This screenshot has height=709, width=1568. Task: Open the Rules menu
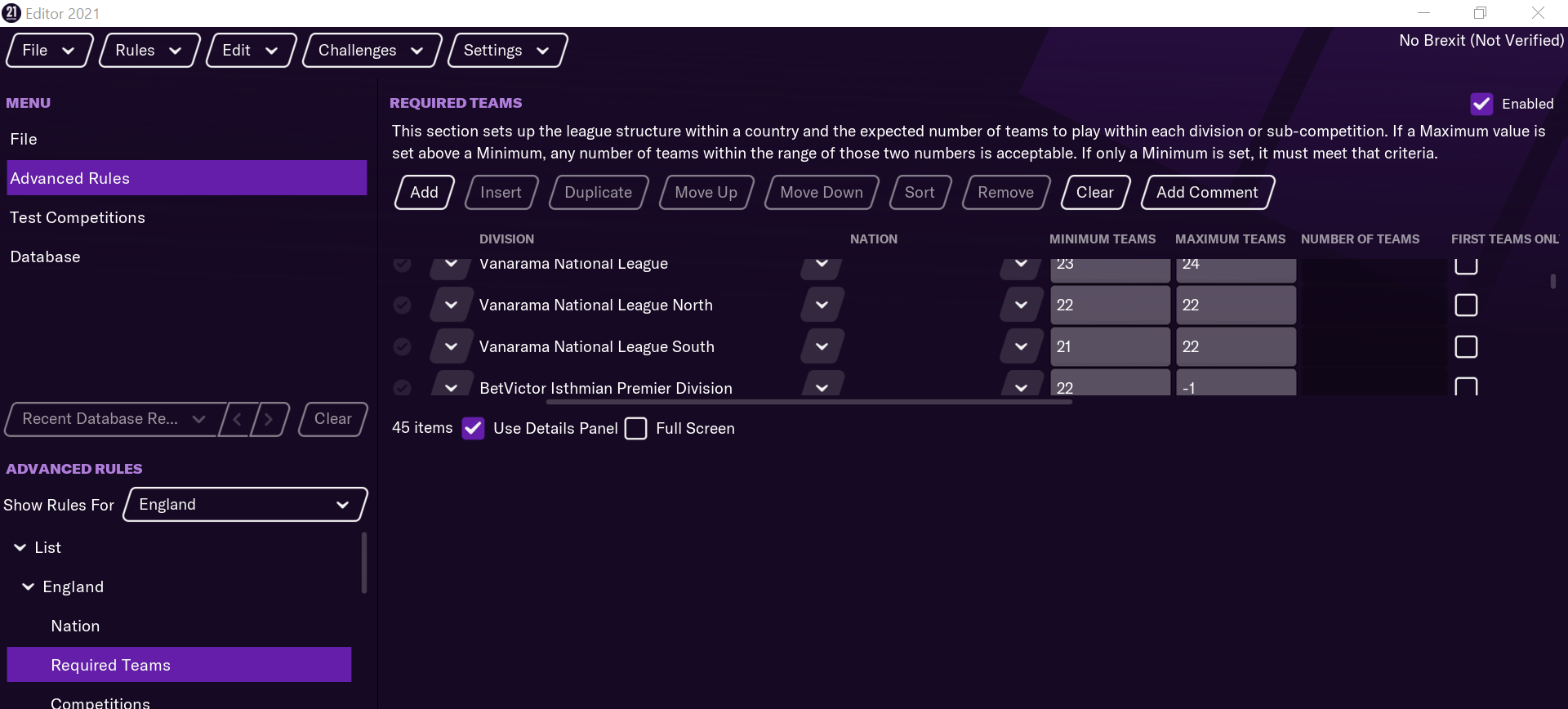(148, 51)
